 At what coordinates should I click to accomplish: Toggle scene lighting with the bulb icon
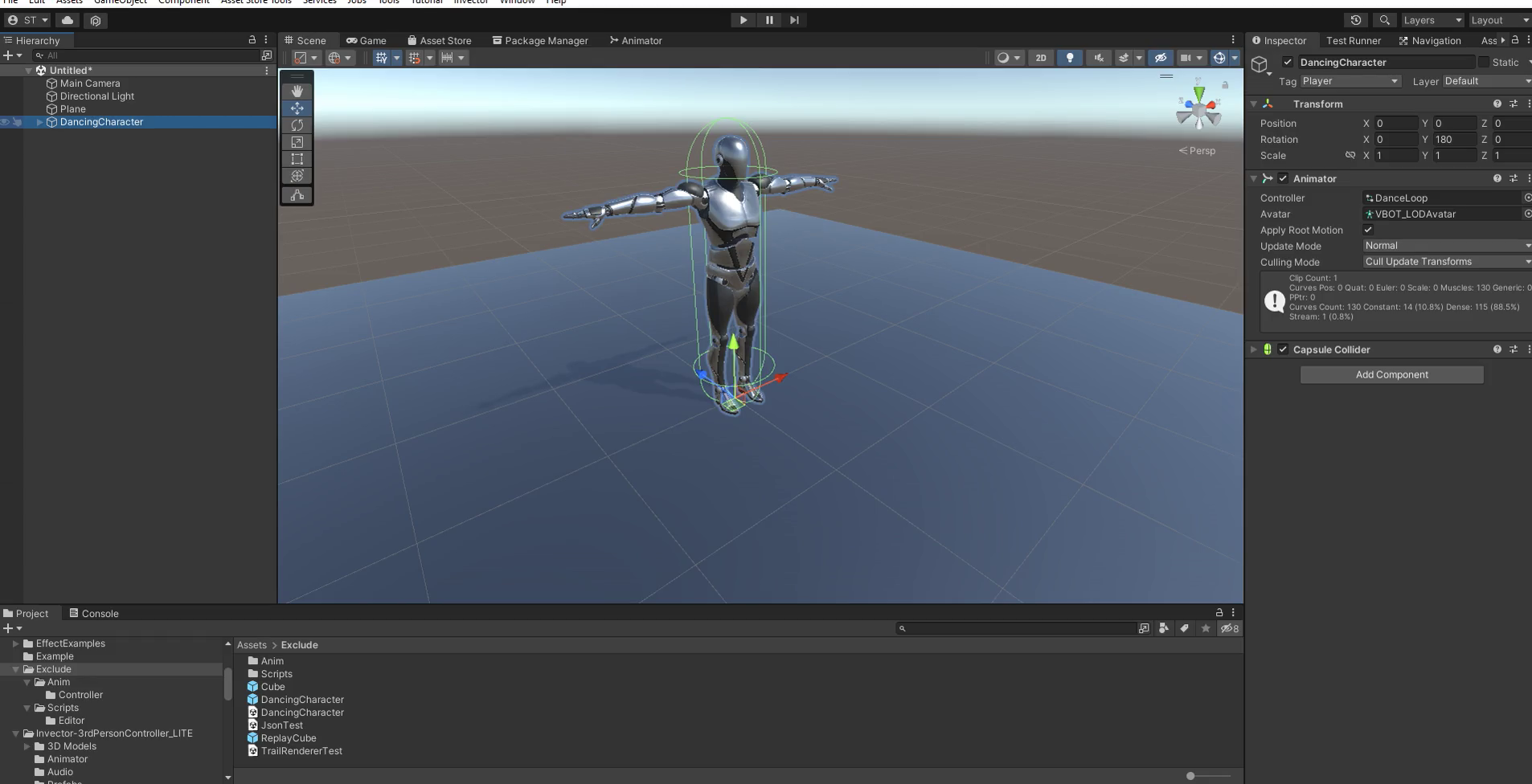point(1069,58)
